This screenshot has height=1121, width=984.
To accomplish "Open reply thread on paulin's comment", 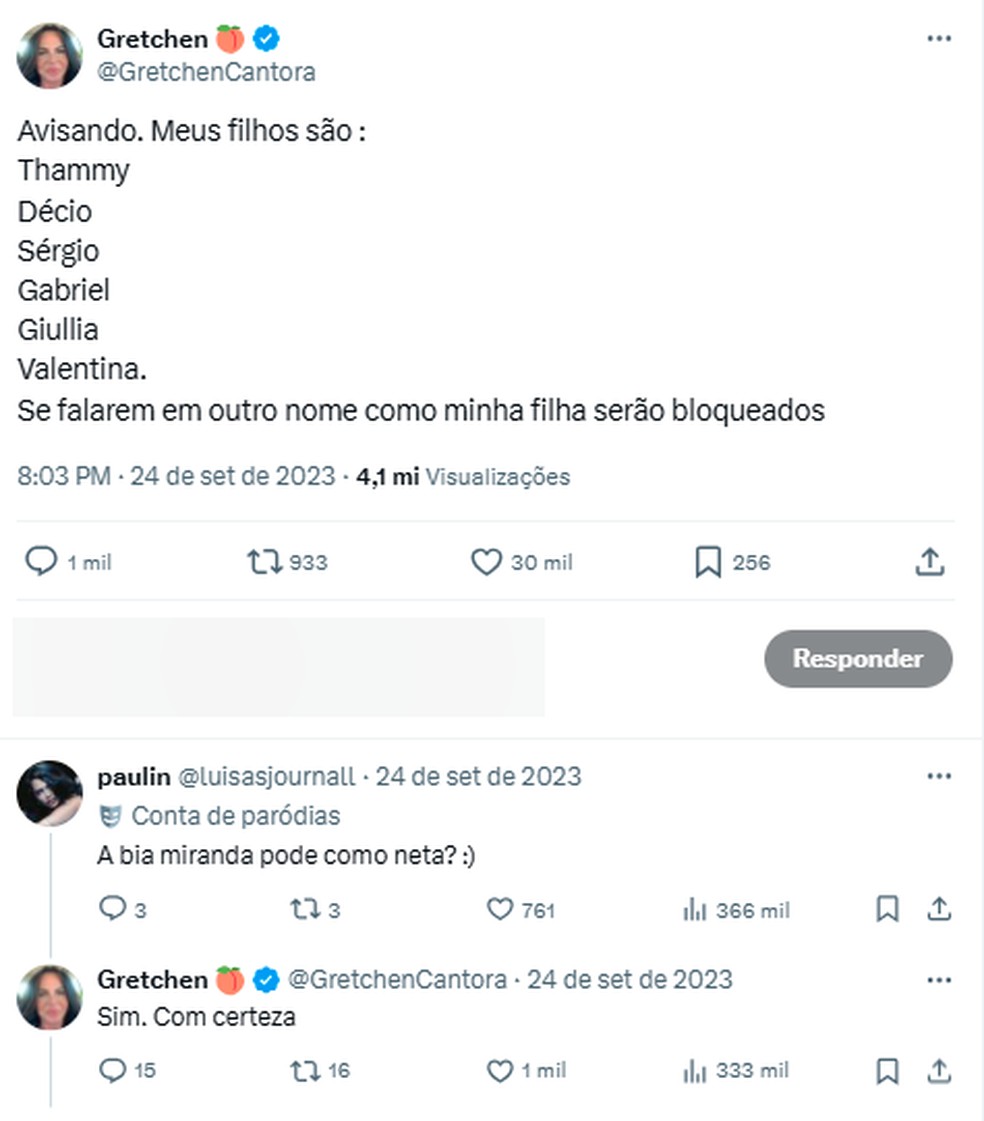I will coord(112,909).
